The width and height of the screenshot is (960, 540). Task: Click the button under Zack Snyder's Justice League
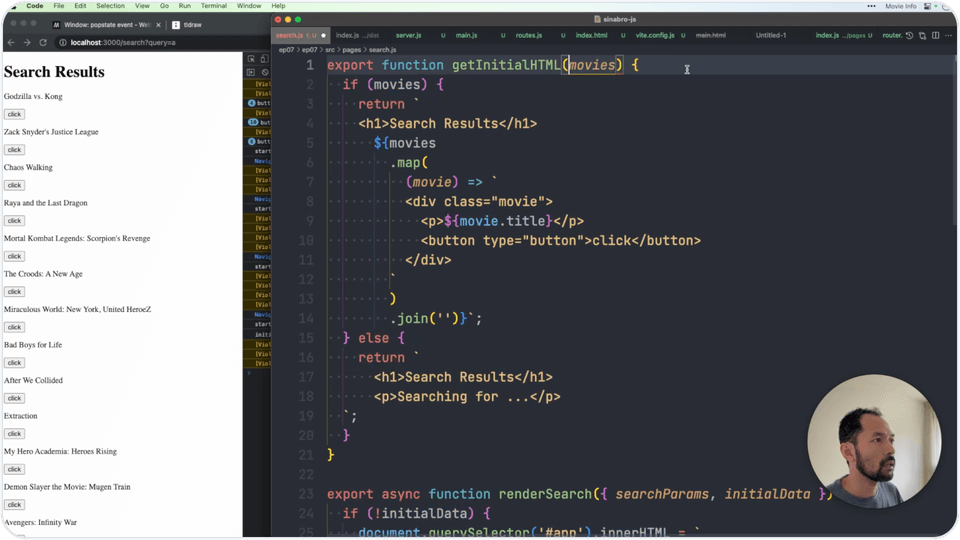tap(14, 149)
